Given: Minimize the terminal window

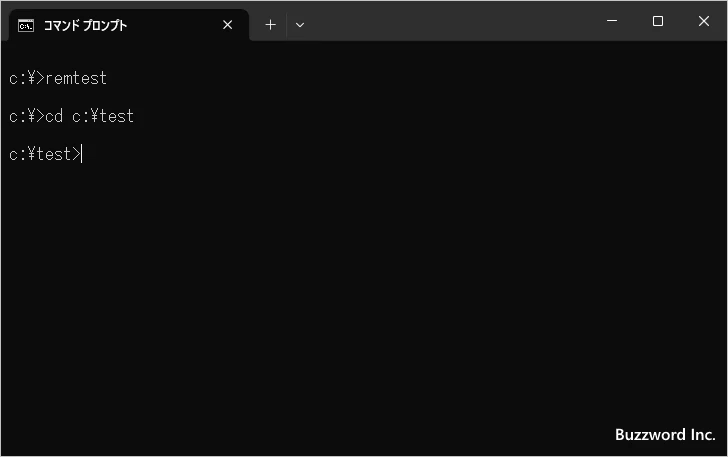Looking at the screenshot, I should tap(611, 21).
